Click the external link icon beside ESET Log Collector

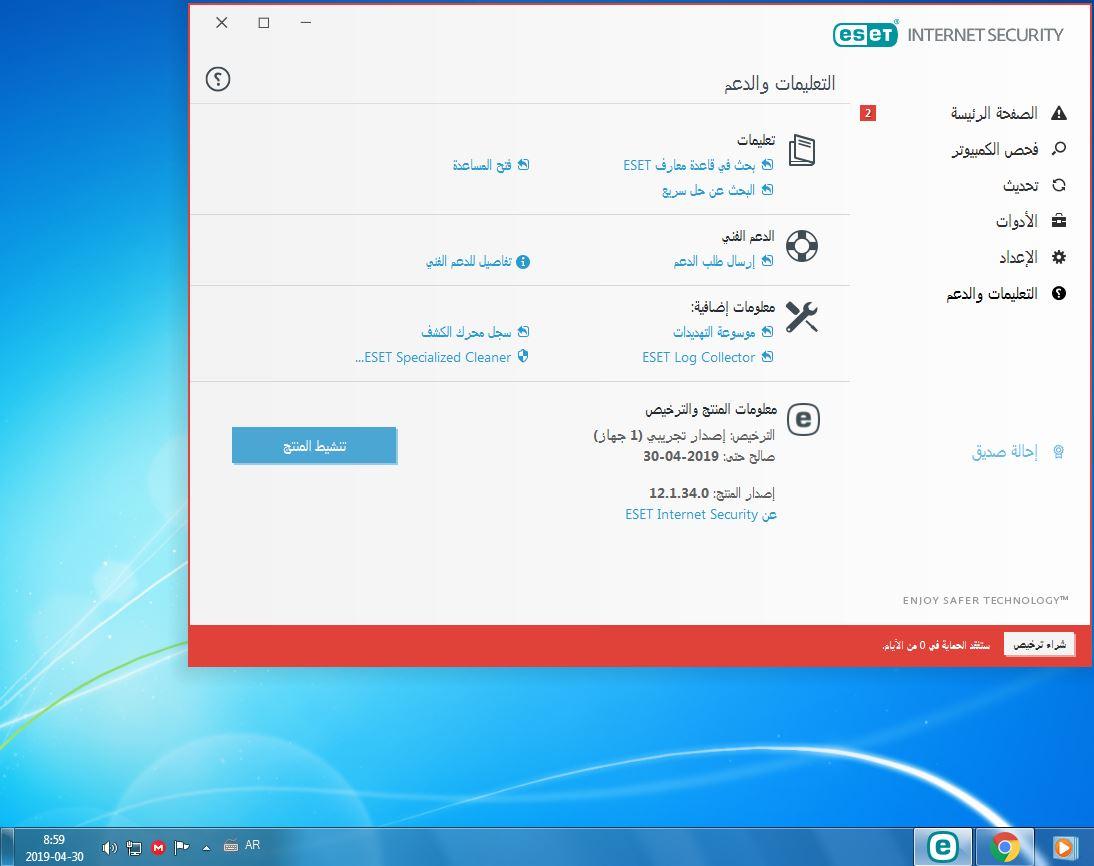click(x=767, y=357)
